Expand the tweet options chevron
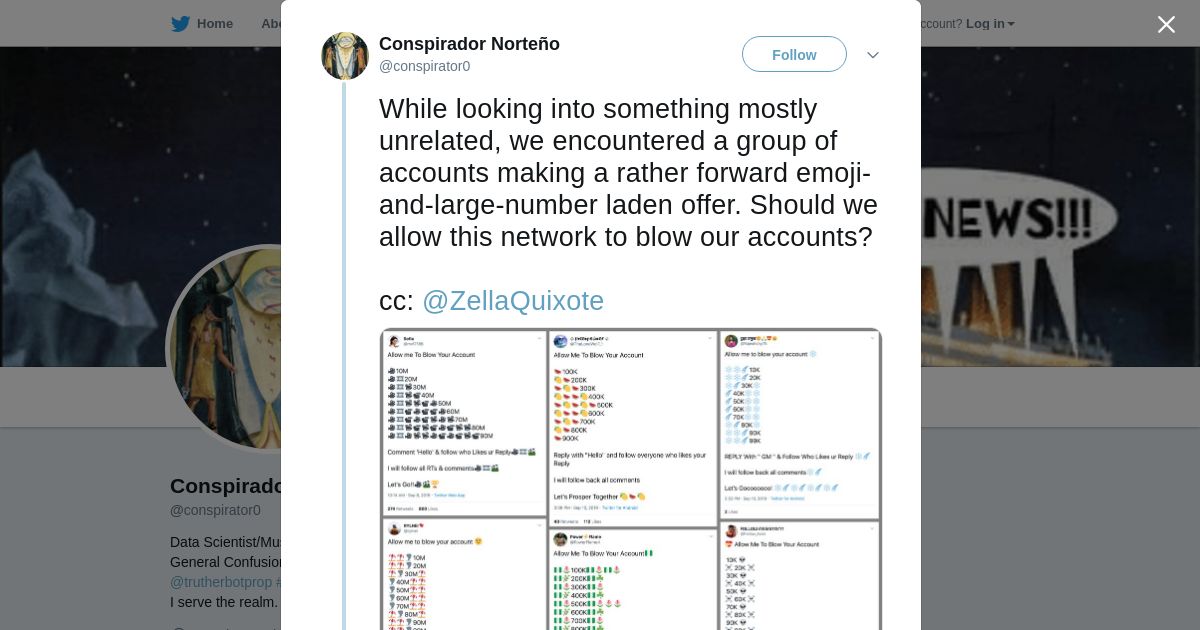Viewport: 1200px width, 630px height. pos(873,55)
